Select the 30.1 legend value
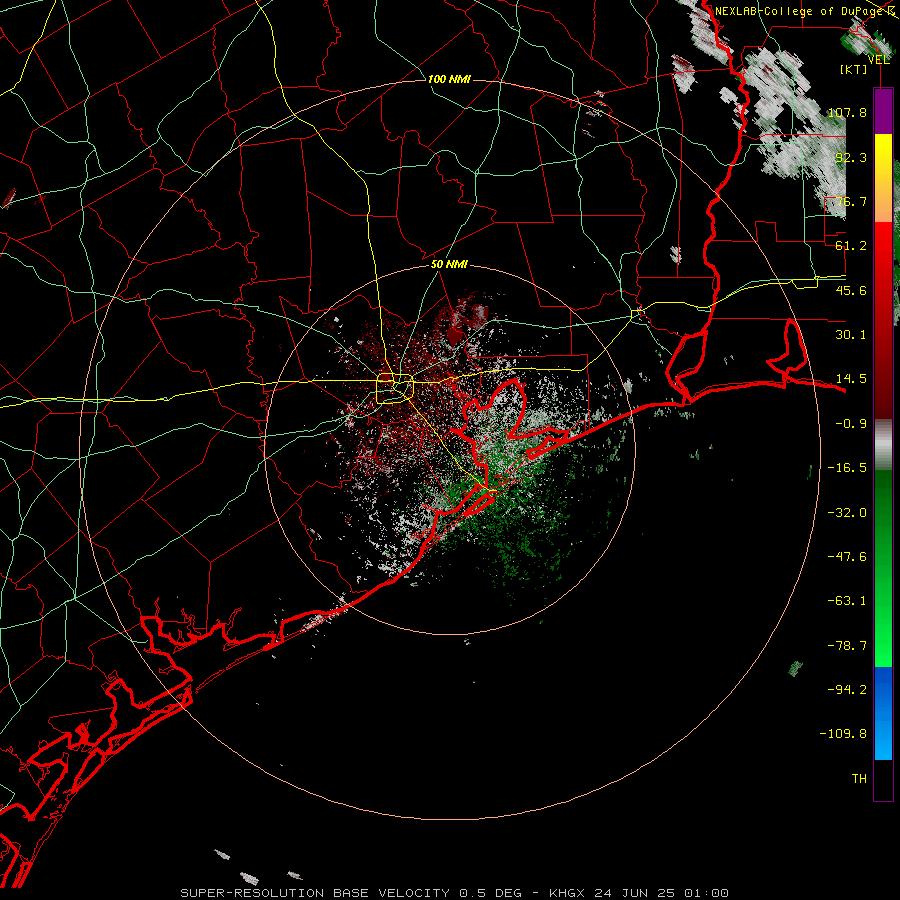 [851, 335]
